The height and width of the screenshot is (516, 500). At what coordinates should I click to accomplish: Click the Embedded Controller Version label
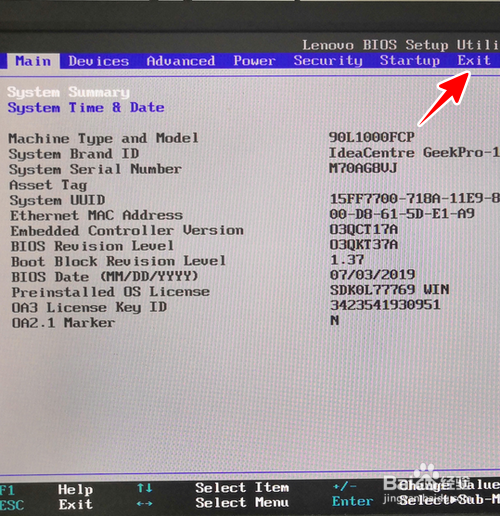click(x=127, y=231)
